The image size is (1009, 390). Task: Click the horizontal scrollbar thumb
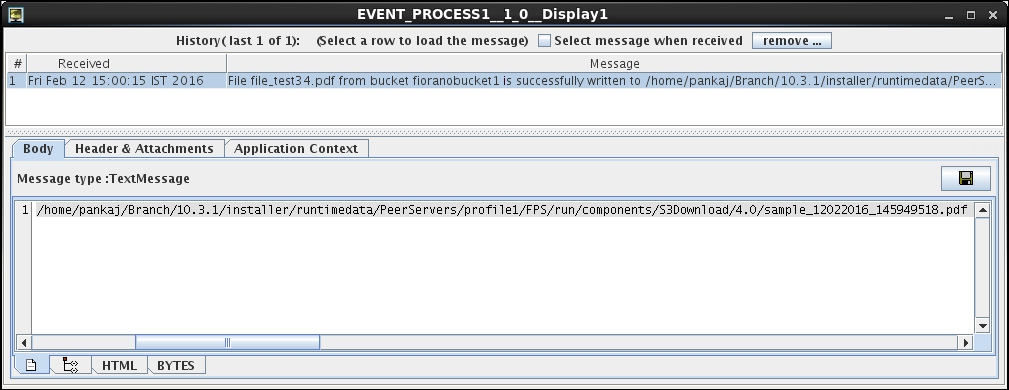click(227, 342)
